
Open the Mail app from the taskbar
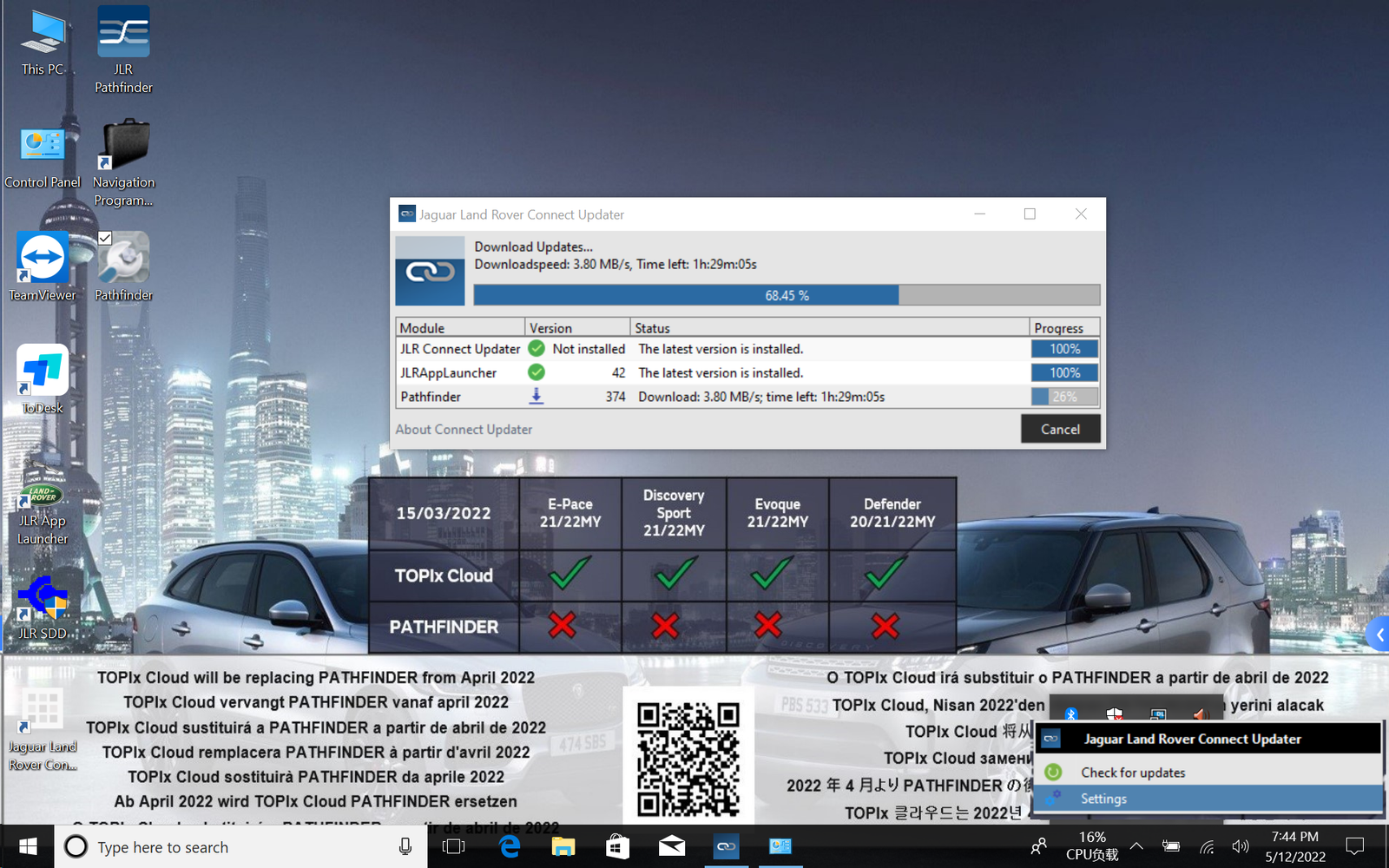pyautogui.click(x=672, y=846)
